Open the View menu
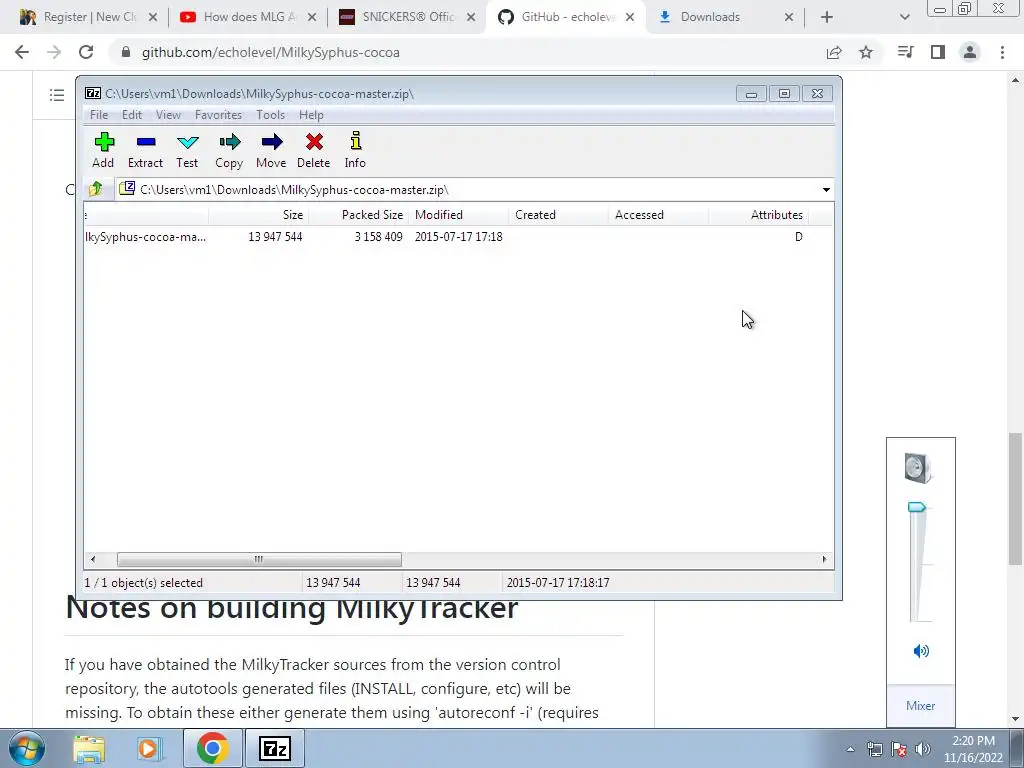The width and height of the screenshot is (1024, 768). [168, 115]
